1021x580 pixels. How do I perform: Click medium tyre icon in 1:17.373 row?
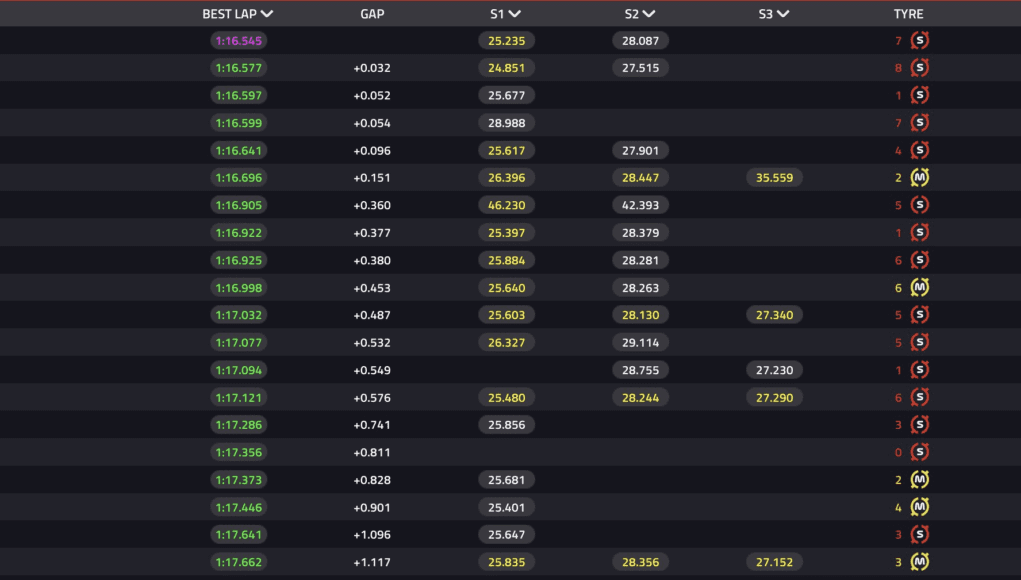point(919,480)
